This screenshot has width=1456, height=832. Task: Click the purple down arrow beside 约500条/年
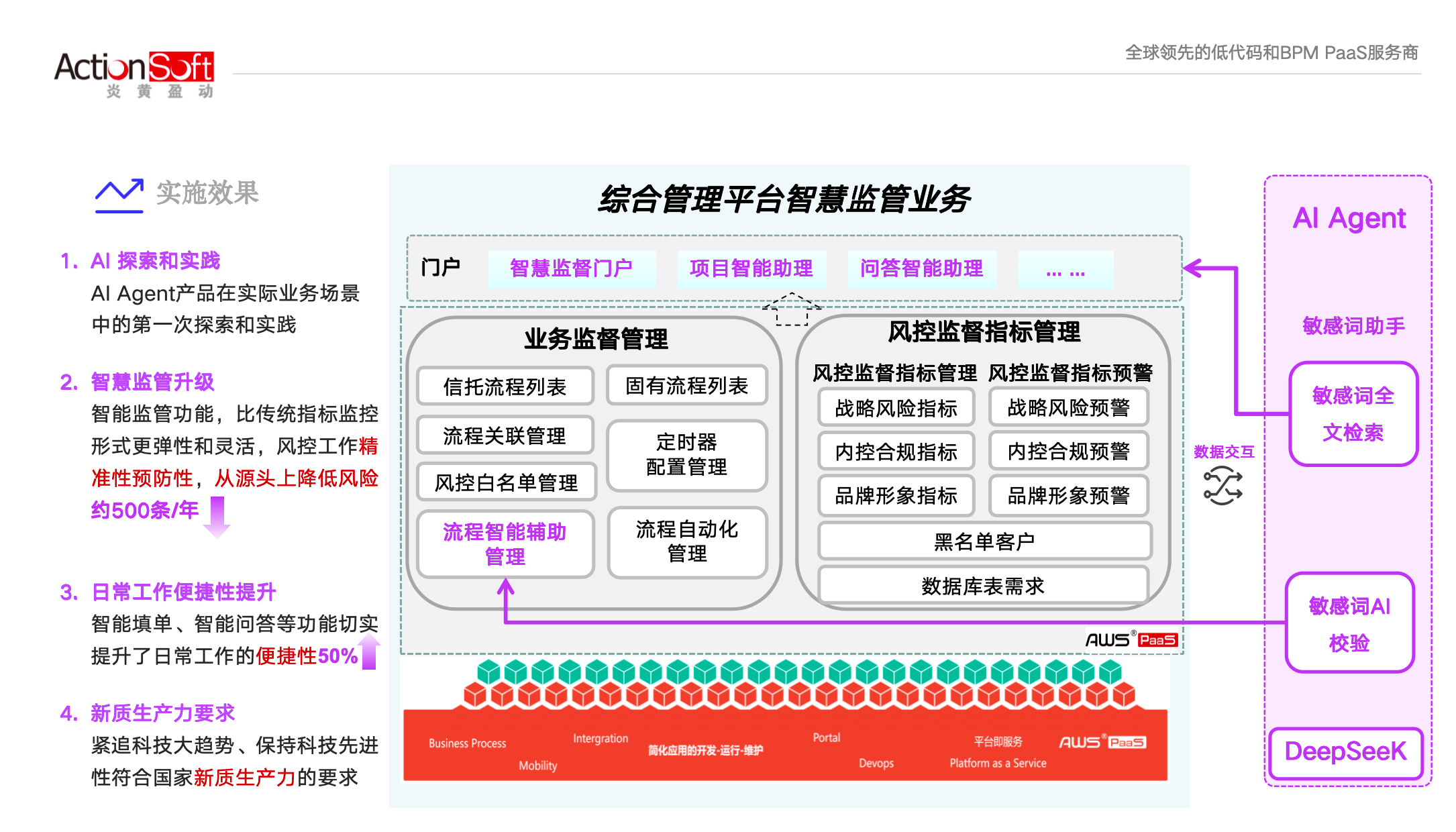pyautogui.click(x=217, y=517)
